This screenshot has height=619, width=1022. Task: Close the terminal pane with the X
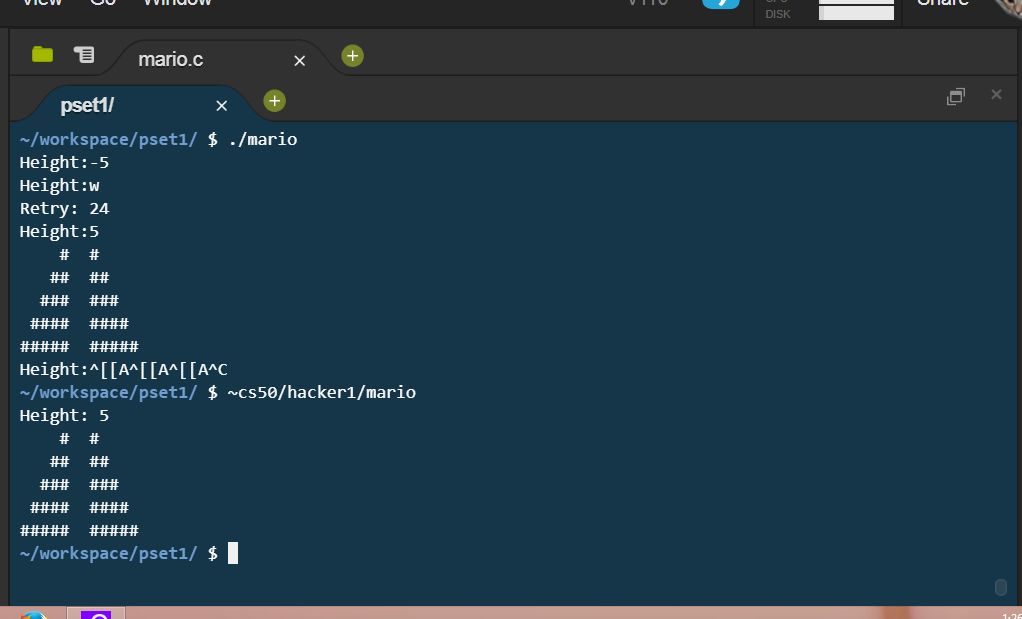coord(996,94)
